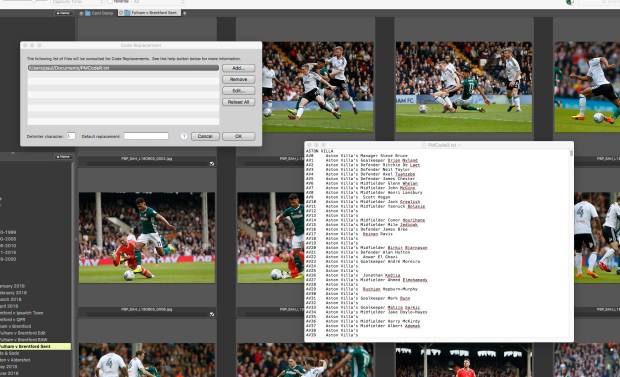Close the Fulham v Brentford Sent tab icon
The width and height of the screenshot is (620, 377).
(x=121, y=13)
